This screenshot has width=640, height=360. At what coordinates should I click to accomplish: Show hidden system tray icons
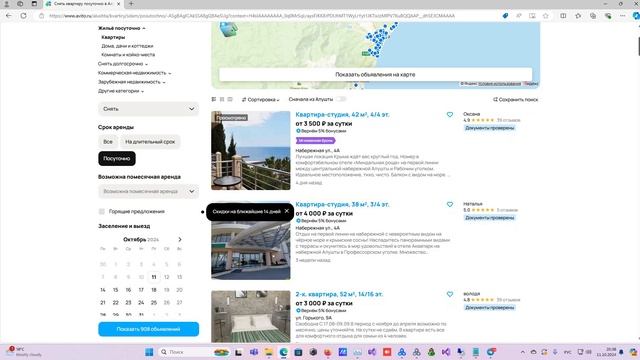(522, 352)
